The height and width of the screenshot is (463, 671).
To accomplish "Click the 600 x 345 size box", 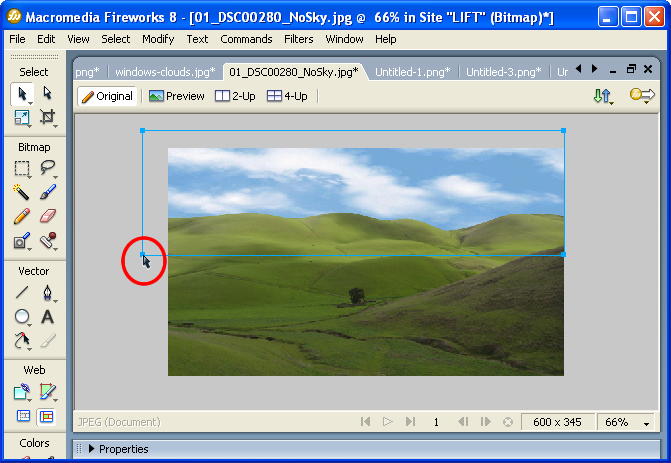I will click(558, 422).
